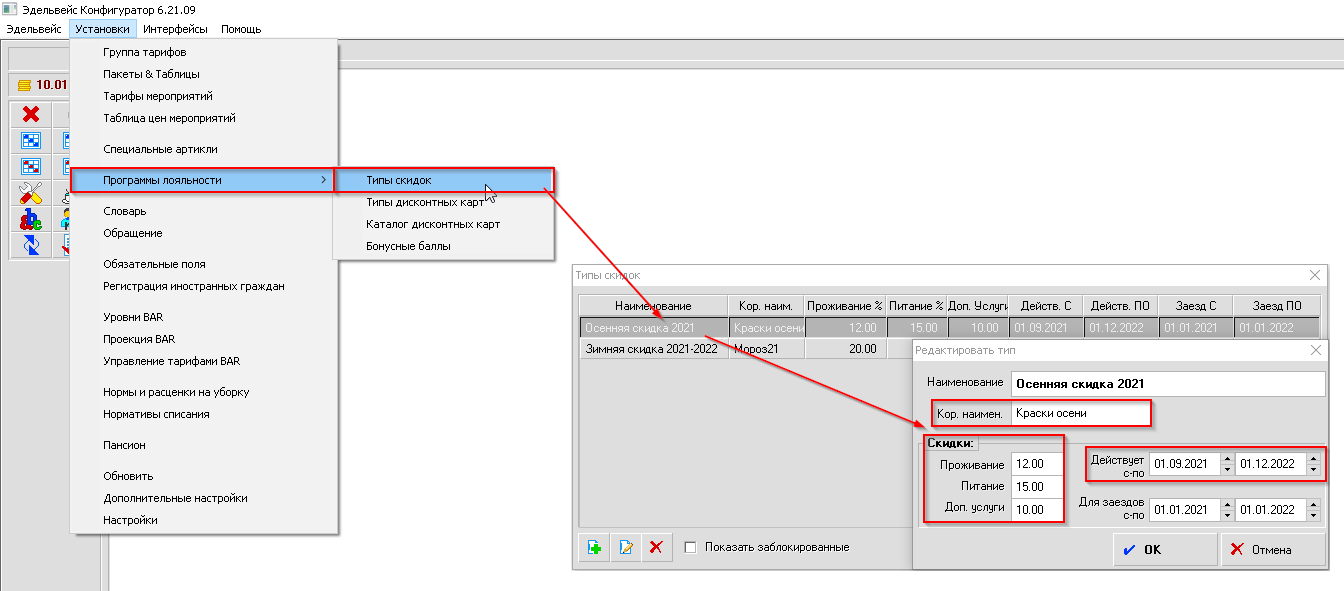Click the Проживание discount value field
The width and height of the screenshot is (1344, 591).
[1037, 464]
